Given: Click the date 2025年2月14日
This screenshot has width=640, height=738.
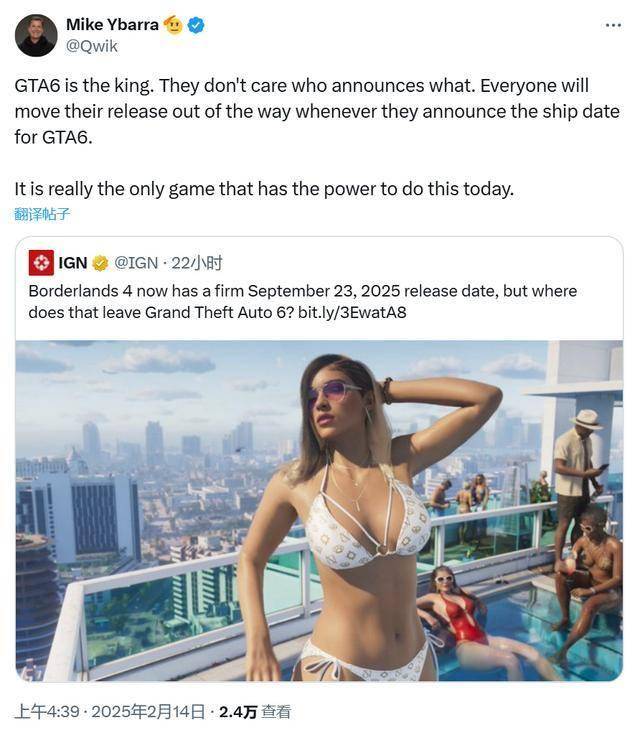Looking at the screenshot, I should (148, 712).
